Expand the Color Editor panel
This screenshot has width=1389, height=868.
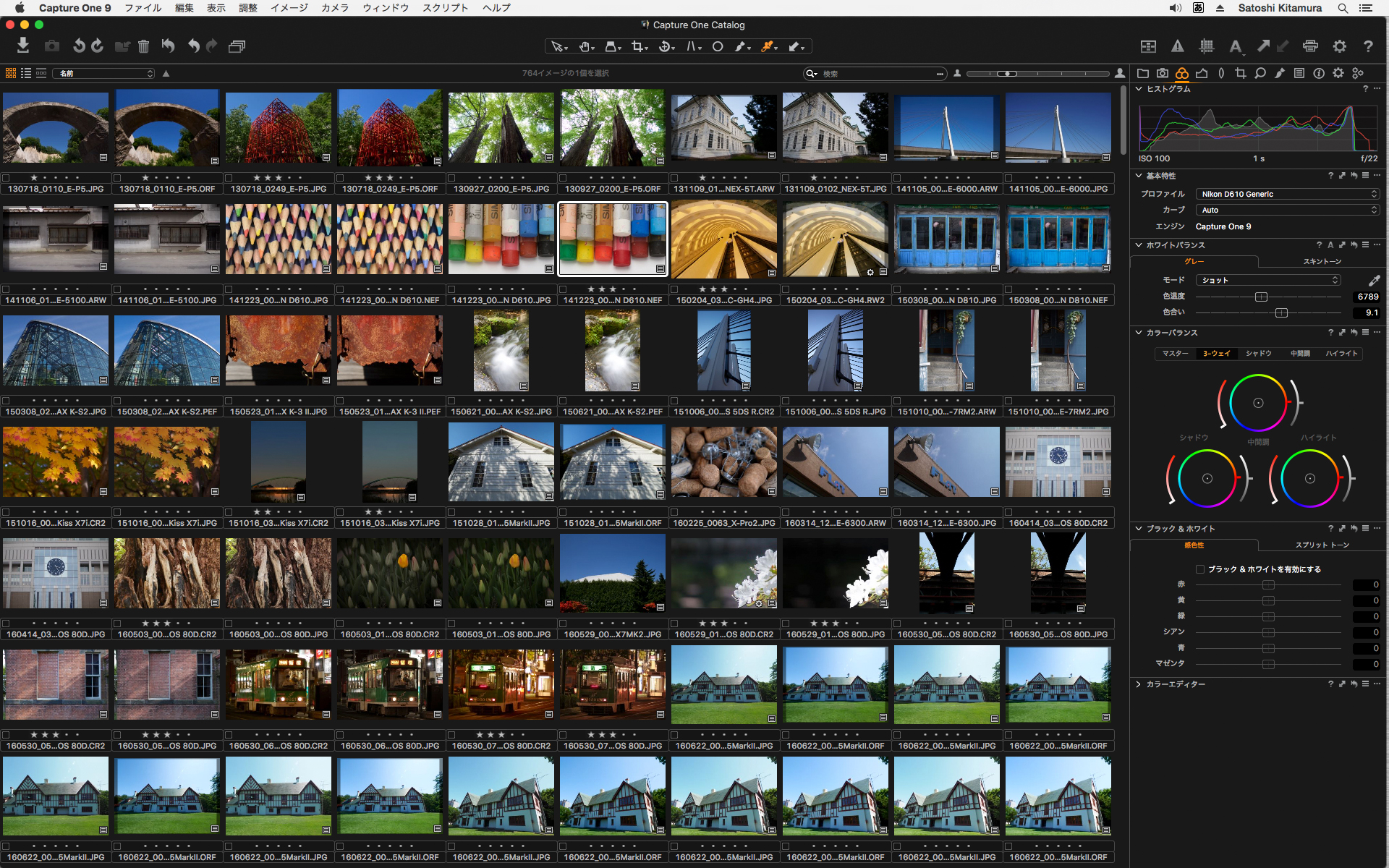(x=1139, y=684)
